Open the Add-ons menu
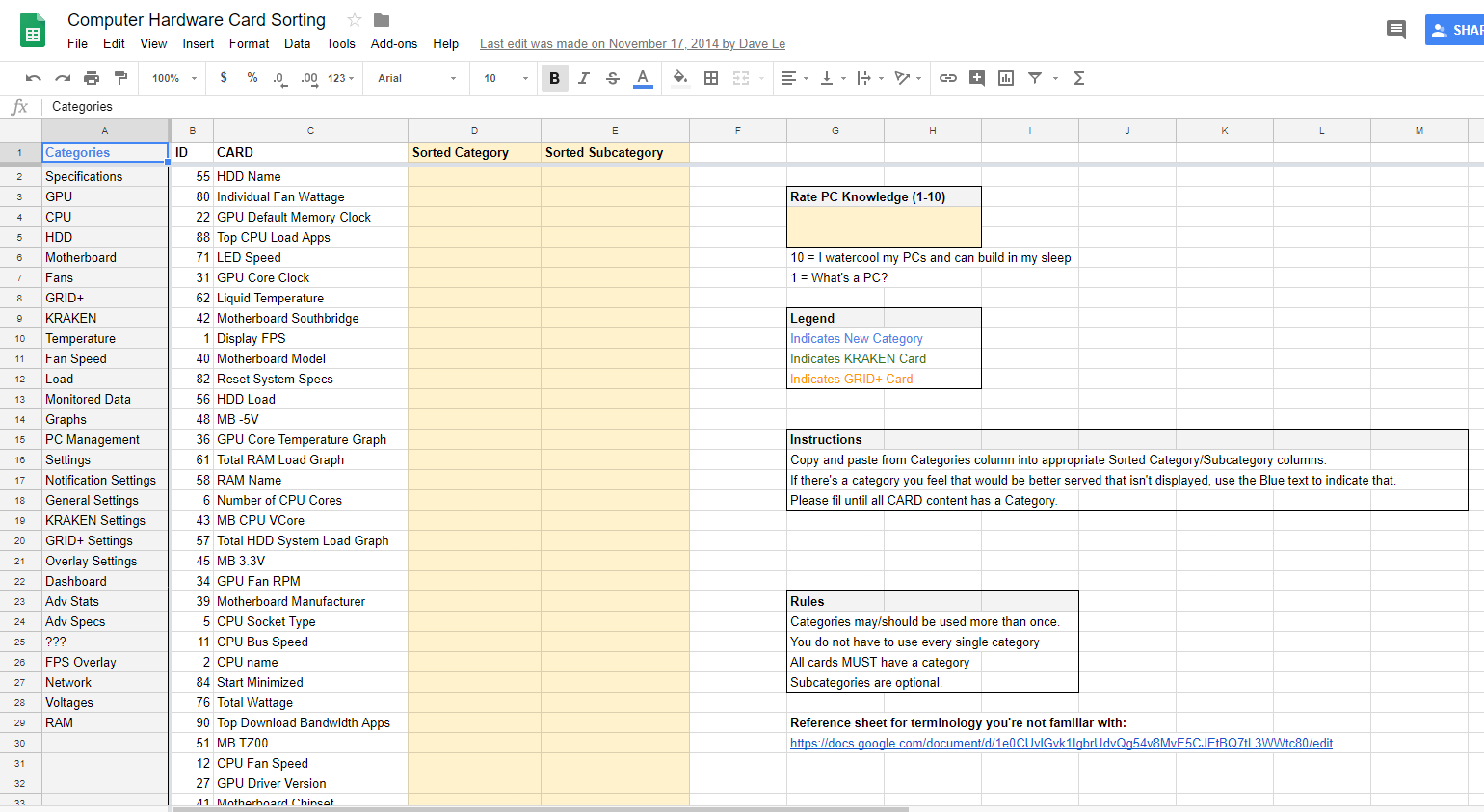The width and height of the screenshot is (1484, 812). click(x=393, y=43)
